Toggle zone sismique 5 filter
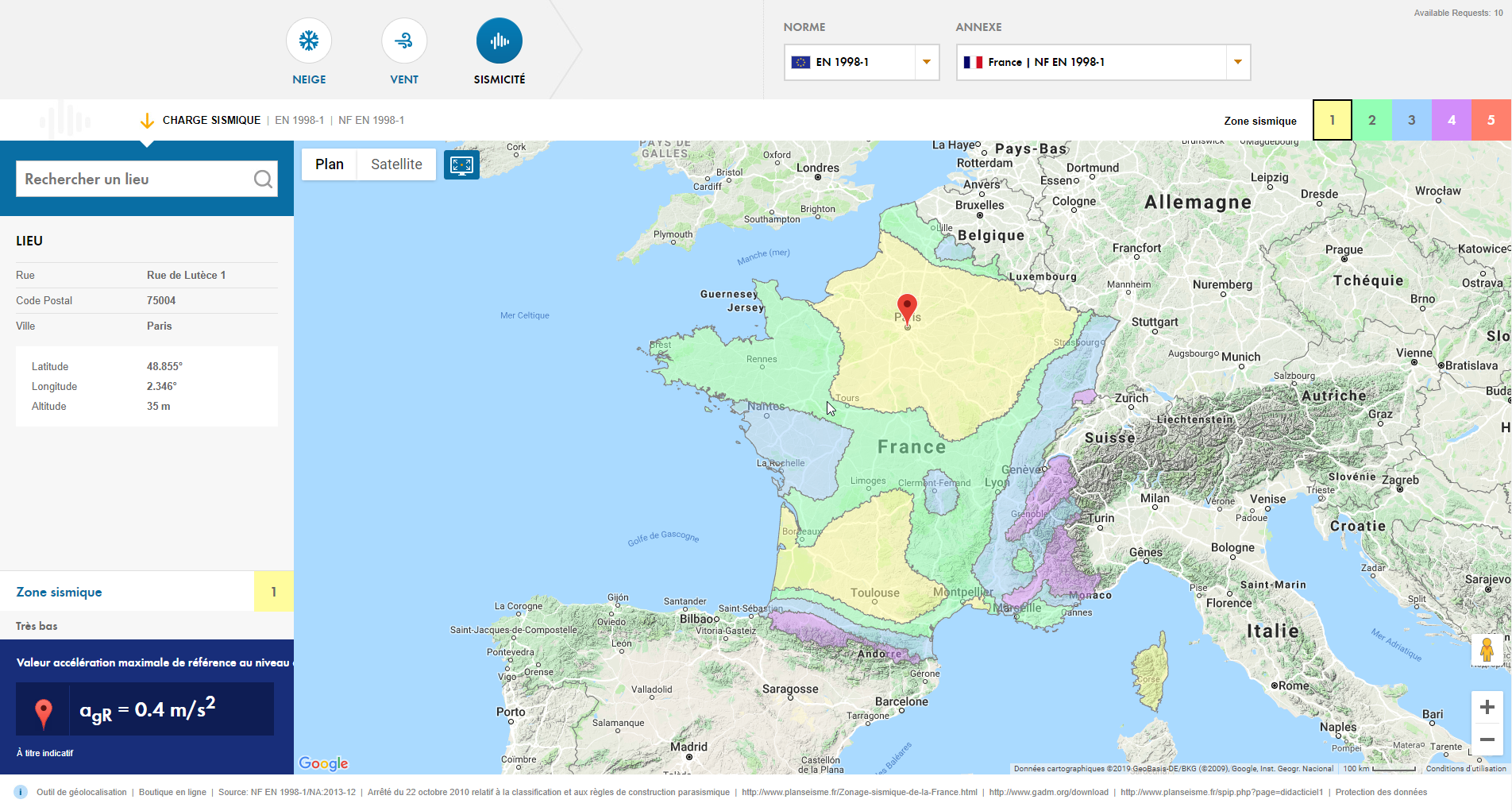The height and width of the screenshot is (811, 1512). click(1491, 120)
